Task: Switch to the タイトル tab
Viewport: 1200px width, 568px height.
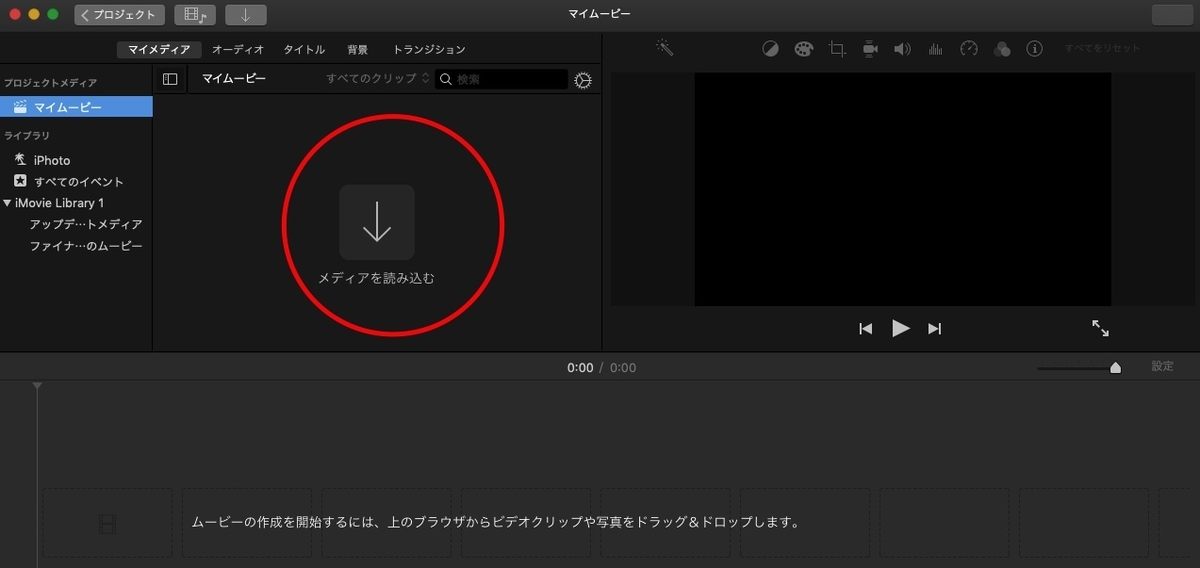Action: [304, 49]
